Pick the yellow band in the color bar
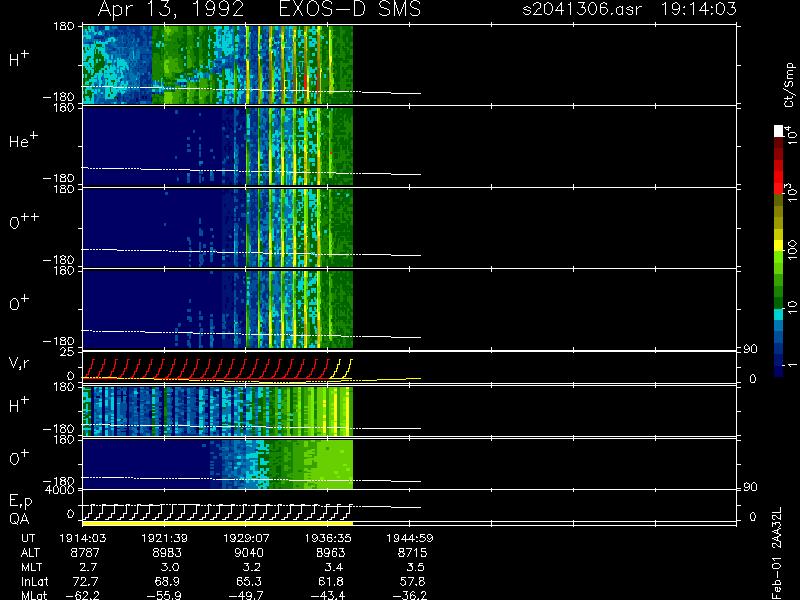 click(x=779, y=245)
